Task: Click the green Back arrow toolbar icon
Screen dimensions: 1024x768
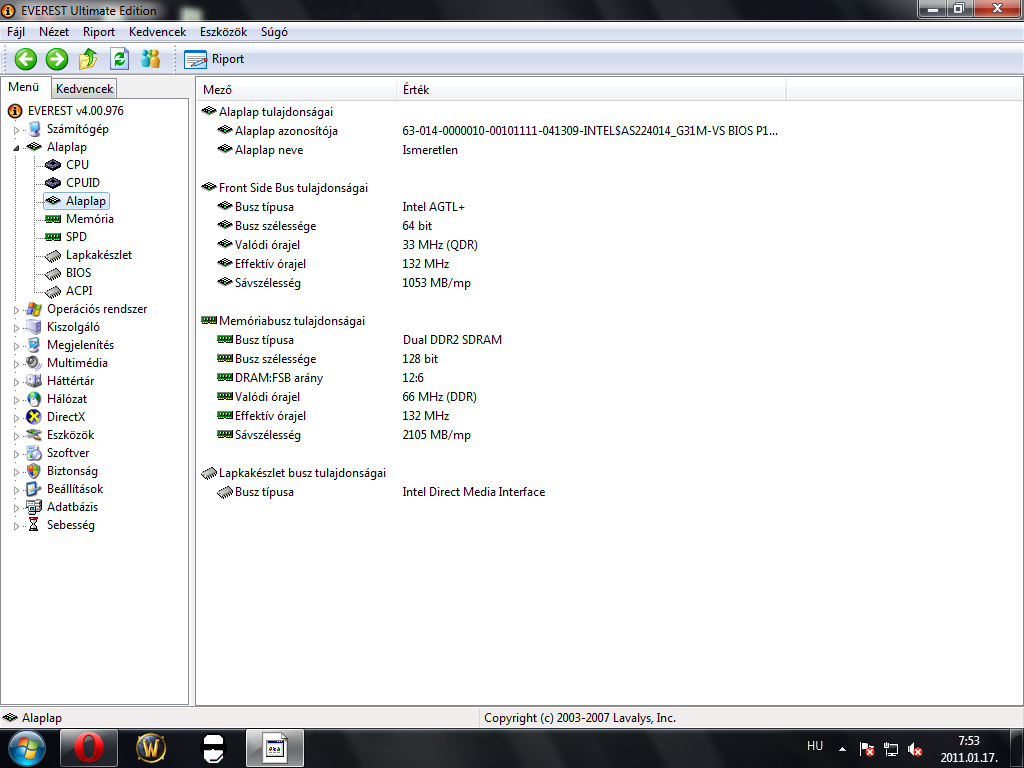Action: pyautogui.click(x=25, y=59)
